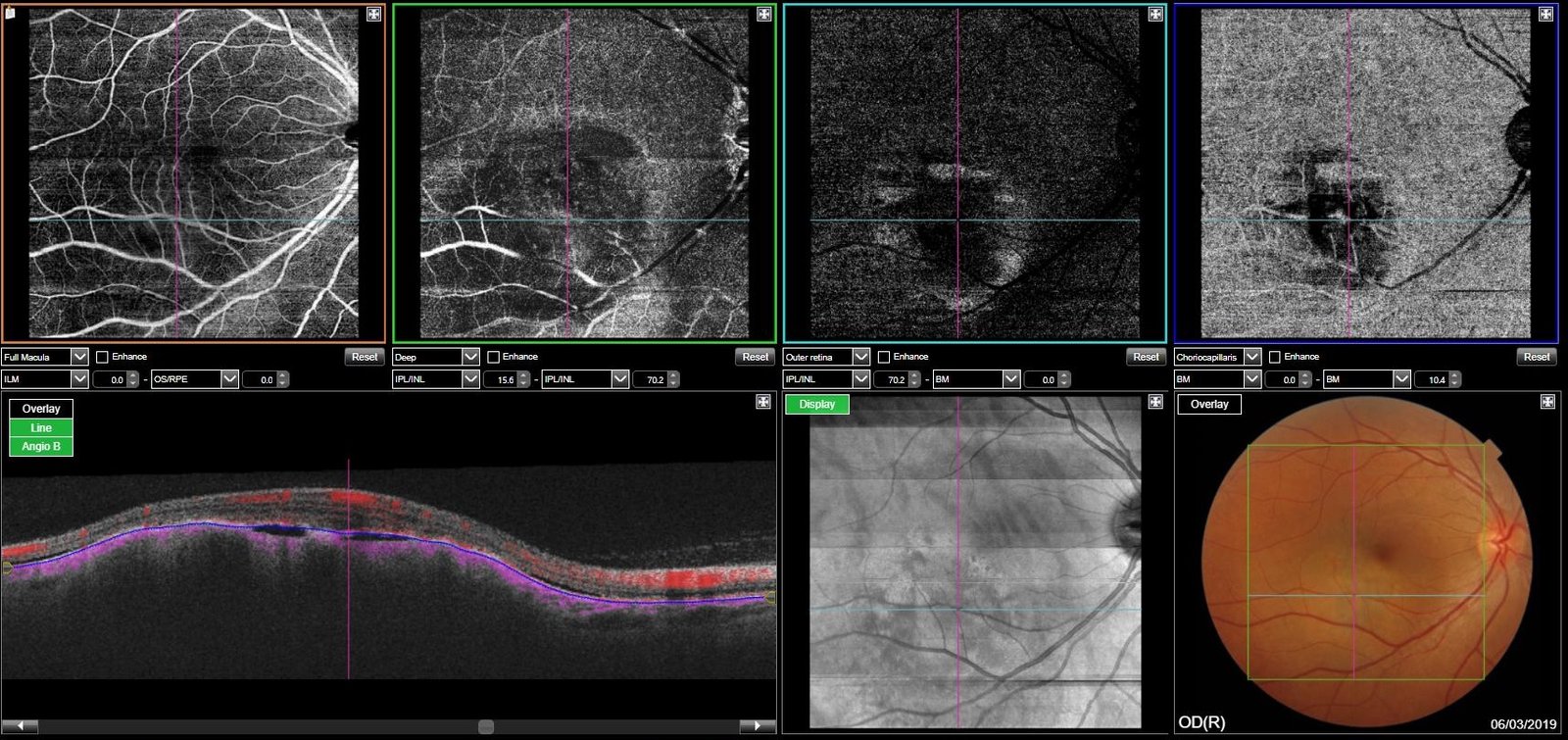Expand the color fundus photo panel

1547,402
